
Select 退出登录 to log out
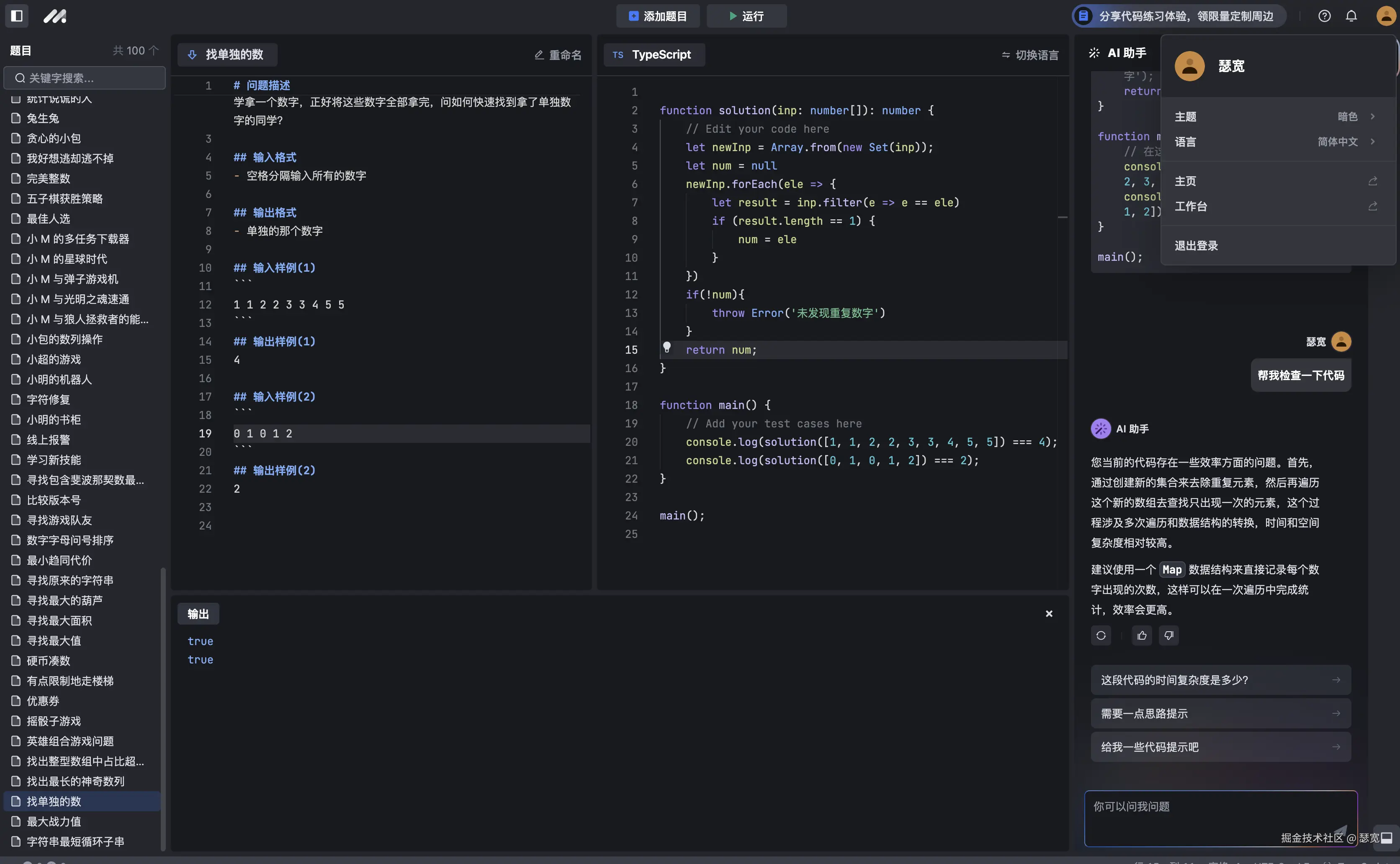[1278, 246]
